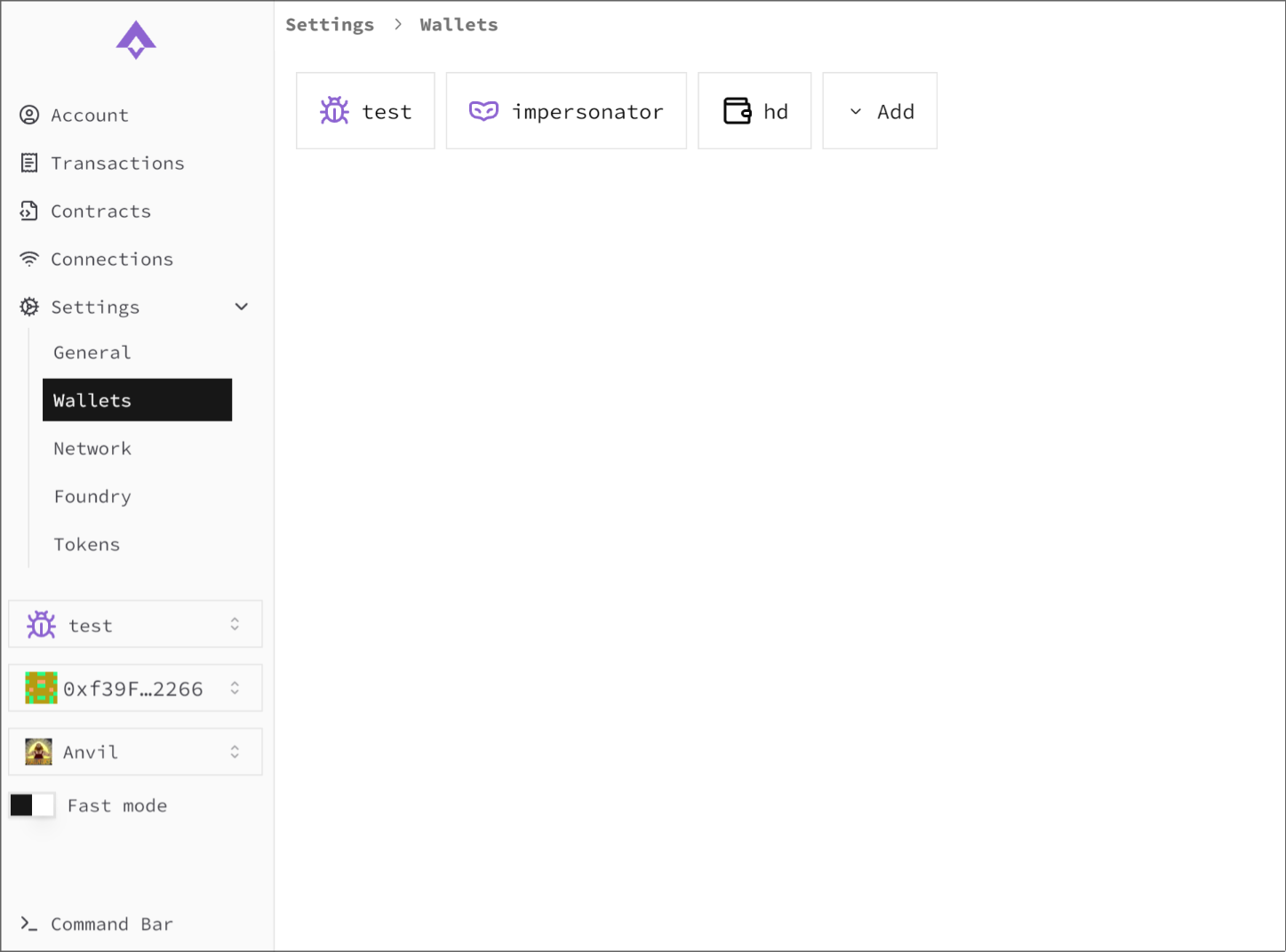
Task: Open the Foundry settings page
Action: (x=92, y=496)
